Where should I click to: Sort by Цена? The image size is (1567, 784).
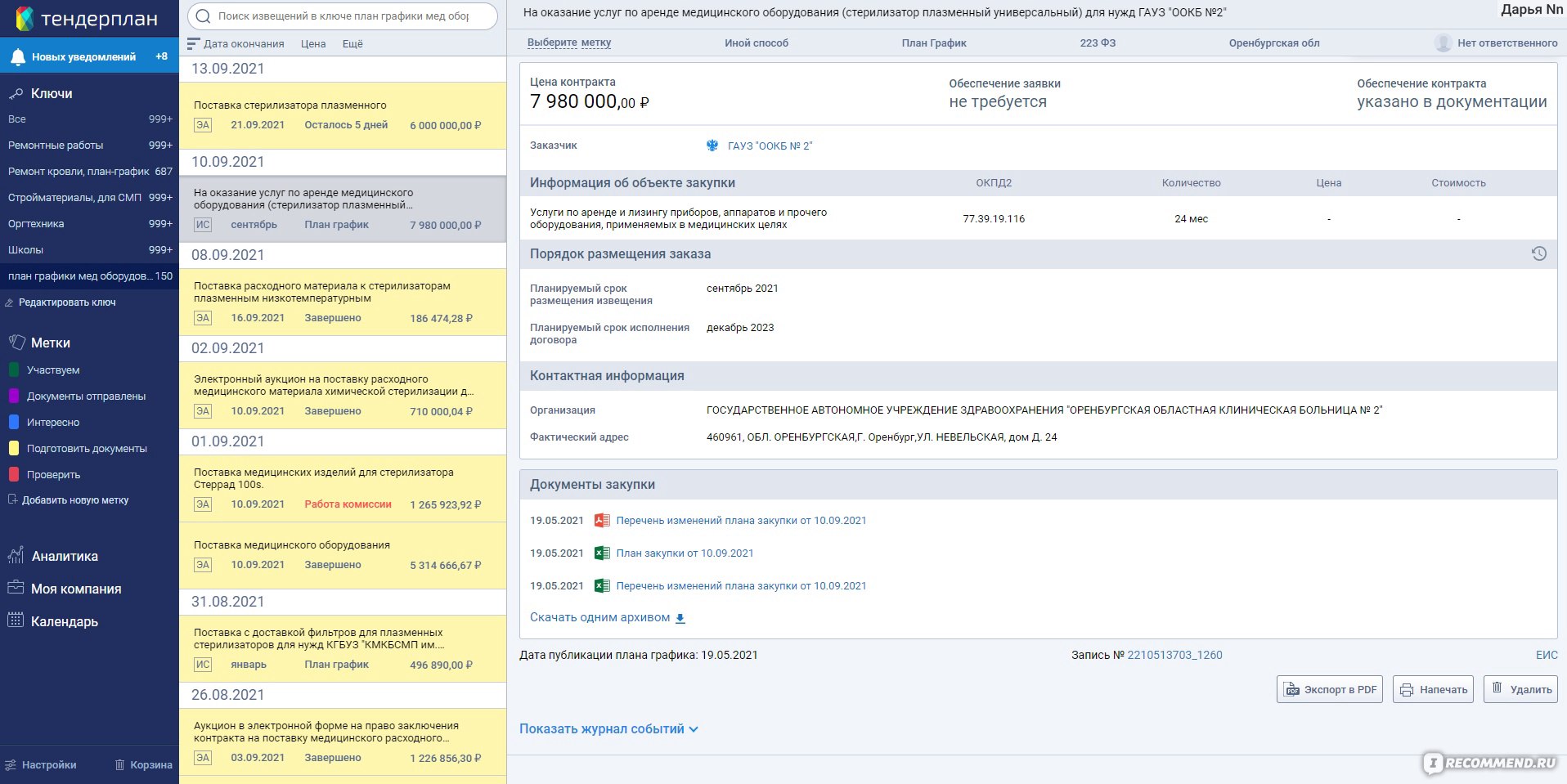click(x=313, y=44)
